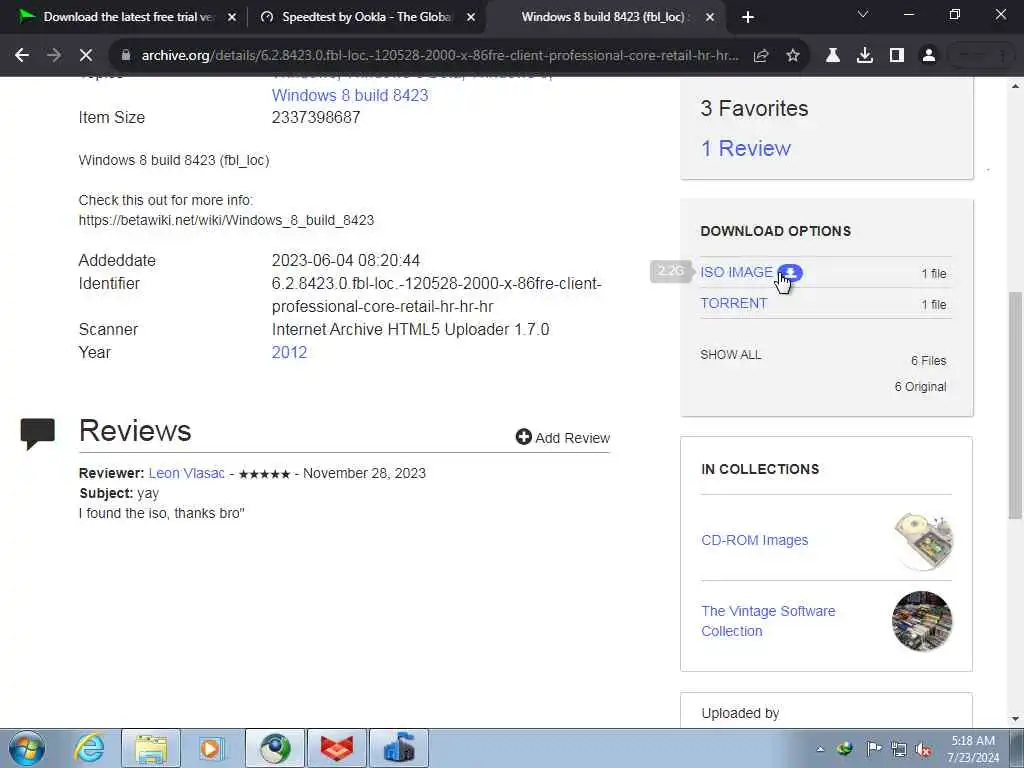Open The Vintage Software Collection link
Screen dimensions: 1024x768
click(x=768, y=621)
